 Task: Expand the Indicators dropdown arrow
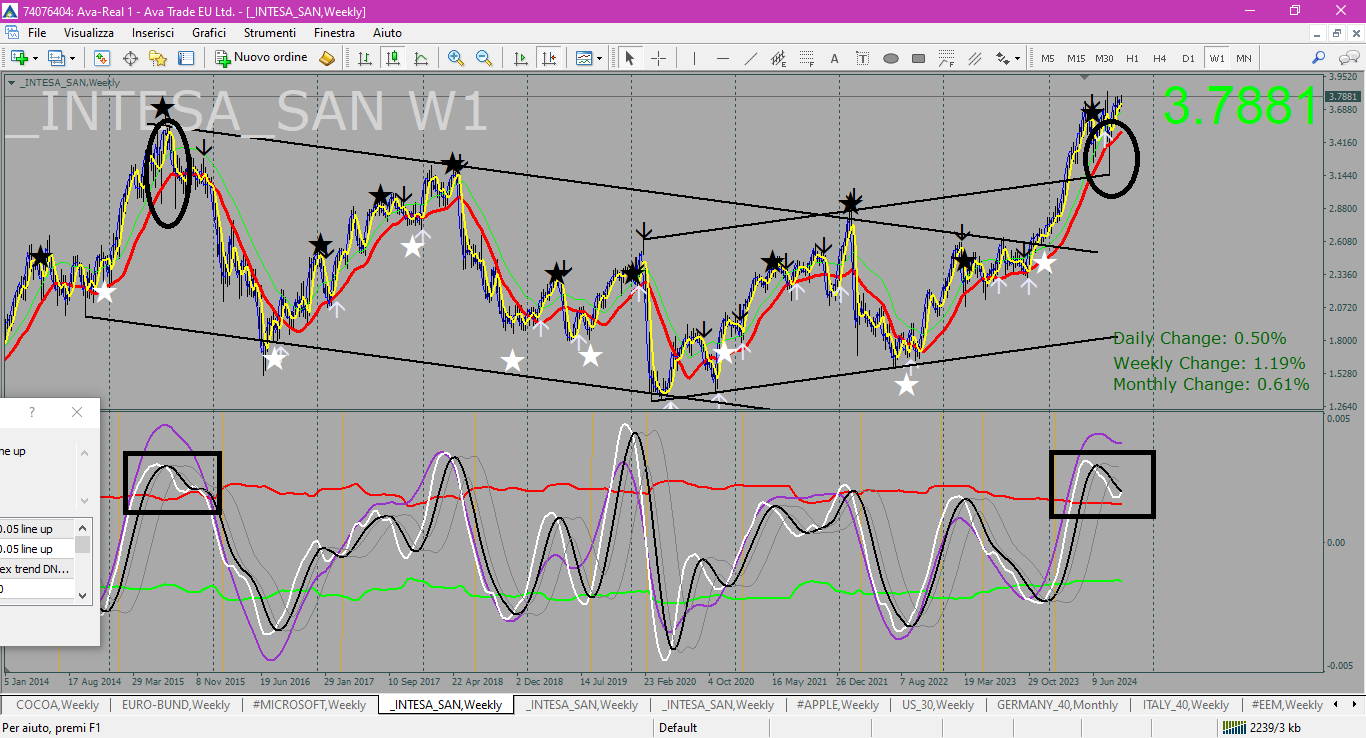tap(600, 58)
